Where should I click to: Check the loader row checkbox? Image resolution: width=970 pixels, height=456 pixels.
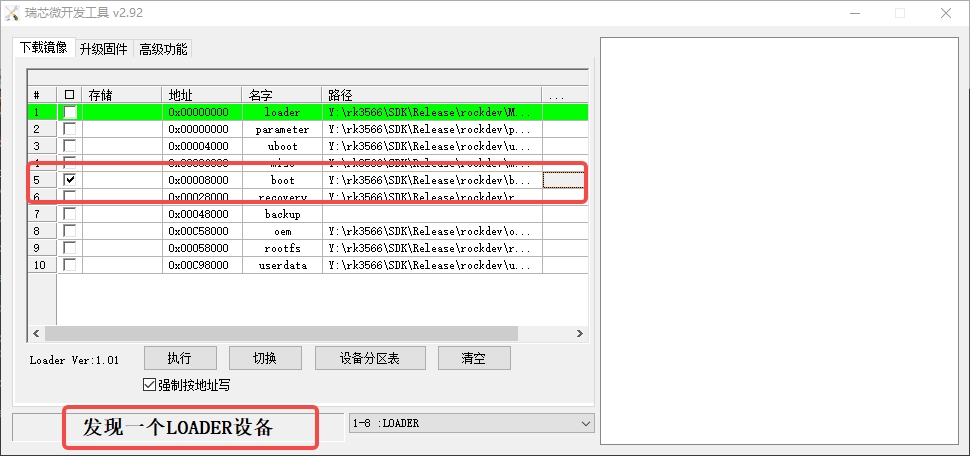[x=70, y=112]
